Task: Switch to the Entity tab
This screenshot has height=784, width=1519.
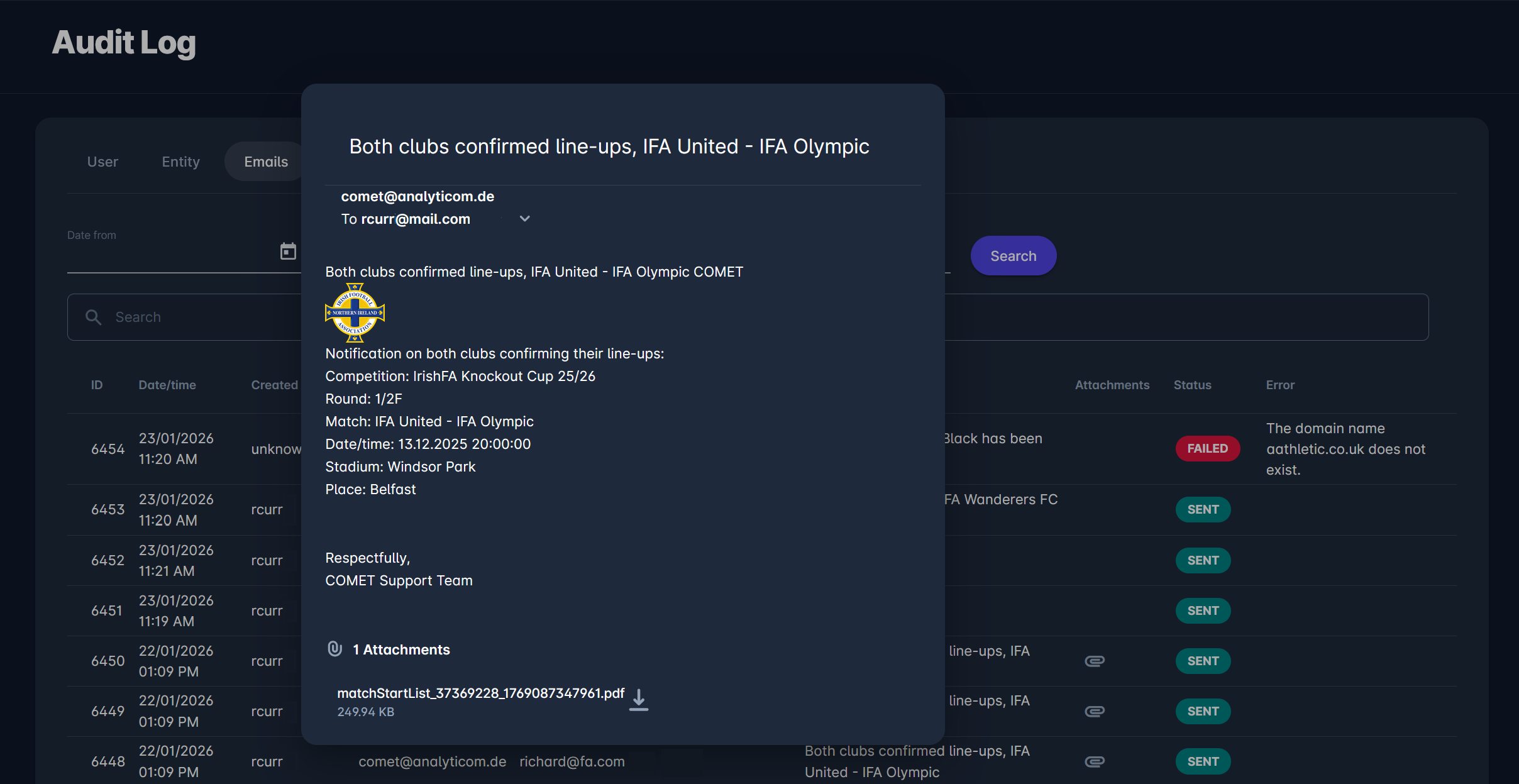Action: pos(180,162)
